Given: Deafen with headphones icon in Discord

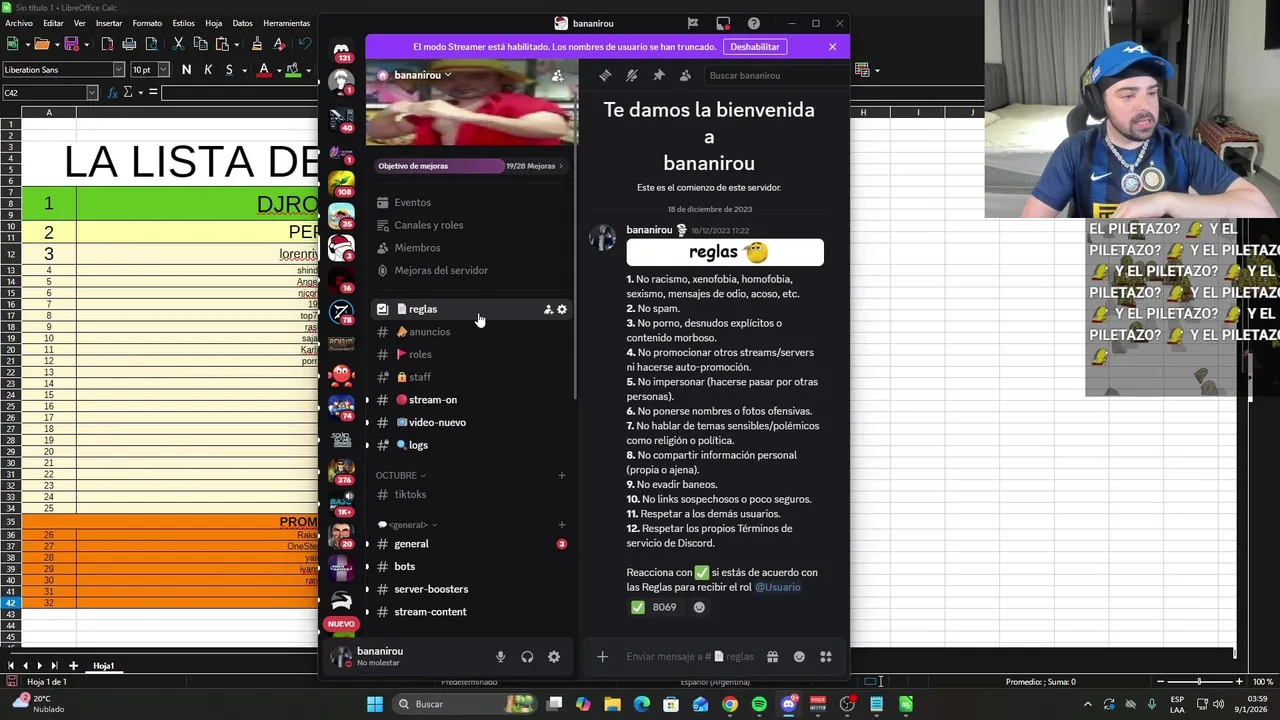Looking at the screenshot, I should pos(527,657).
